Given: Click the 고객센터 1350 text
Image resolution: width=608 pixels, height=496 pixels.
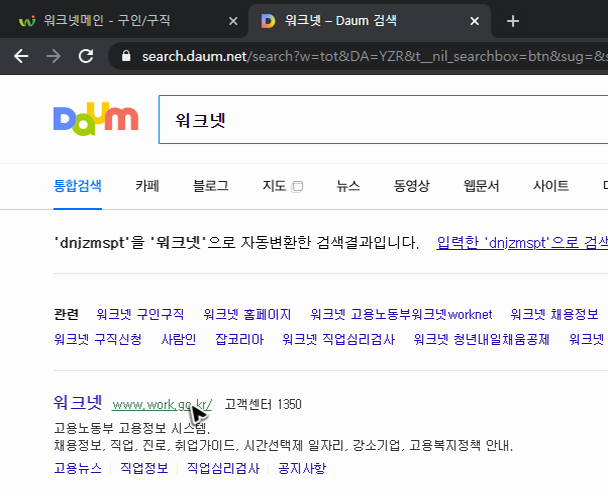Looking at the screenshot, I should coord(263,404).
